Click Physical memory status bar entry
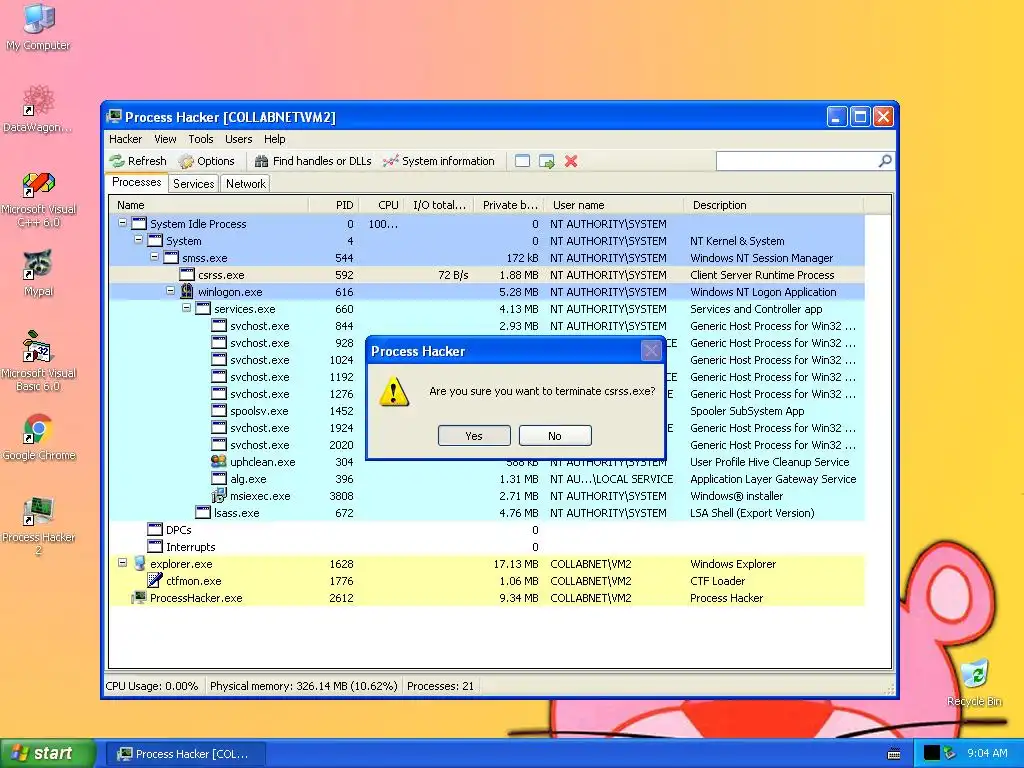The height and width of the screenshot is (768, 1024). (304, 686)
